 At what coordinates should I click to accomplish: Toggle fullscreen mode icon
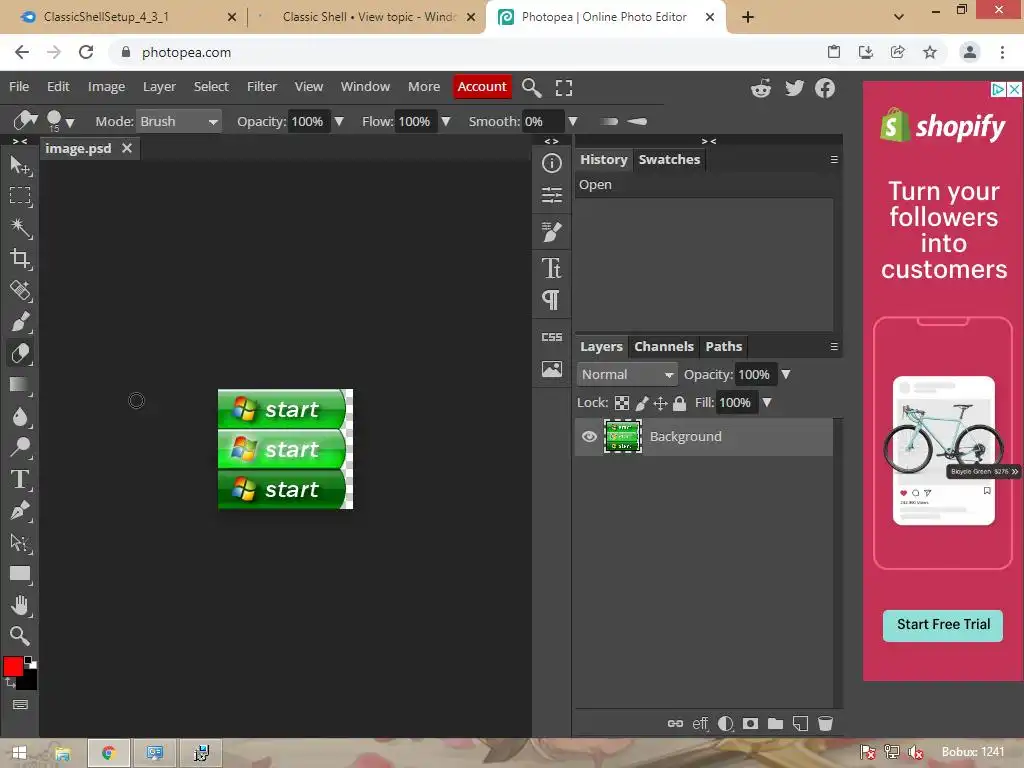[x=564, y=88]
